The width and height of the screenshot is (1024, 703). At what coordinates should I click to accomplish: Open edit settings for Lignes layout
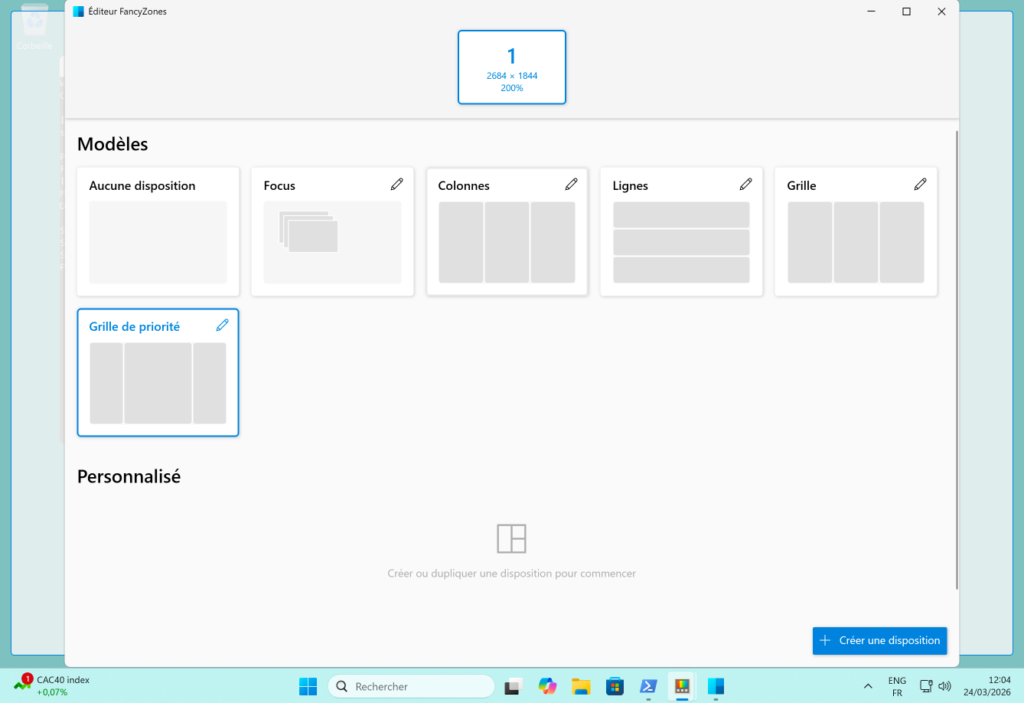pos(745,185)
